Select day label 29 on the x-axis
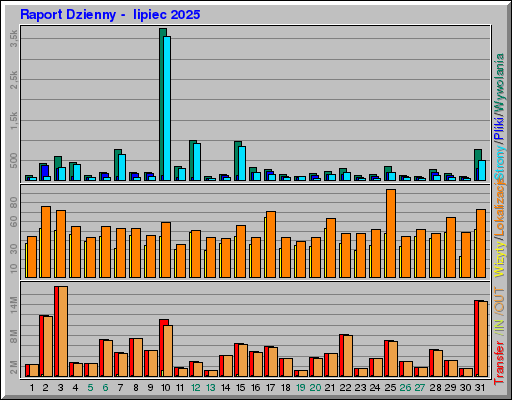Image resolution: width=512 pixels, height=400 pixels. click(450, 388)
